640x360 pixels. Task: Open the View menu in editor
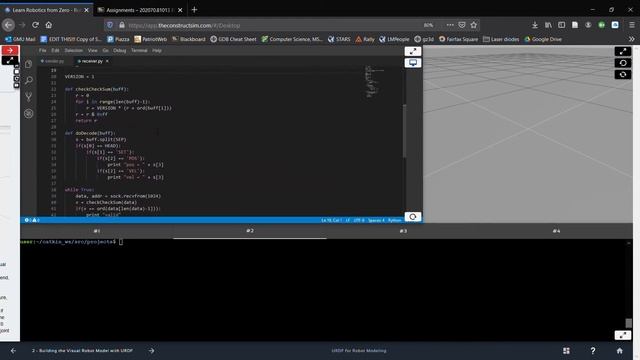pos(93,50)
